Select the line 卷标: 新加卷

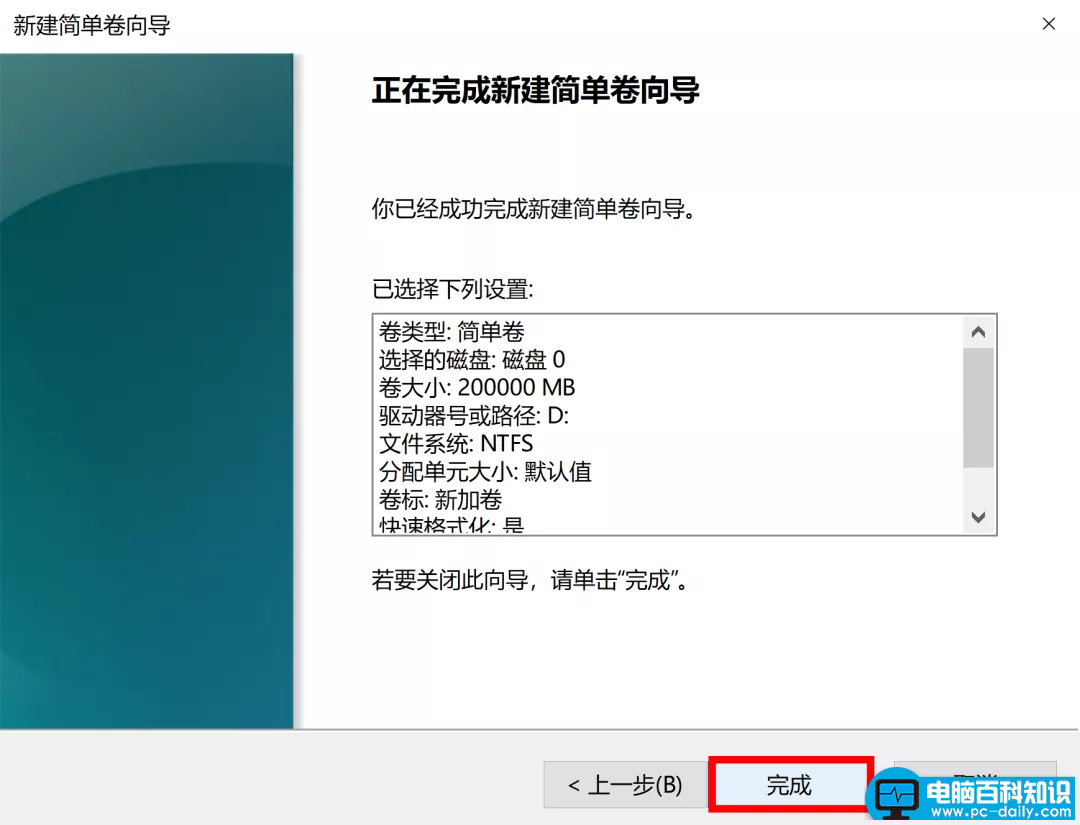pyautogui.click(x=440, y=499)
